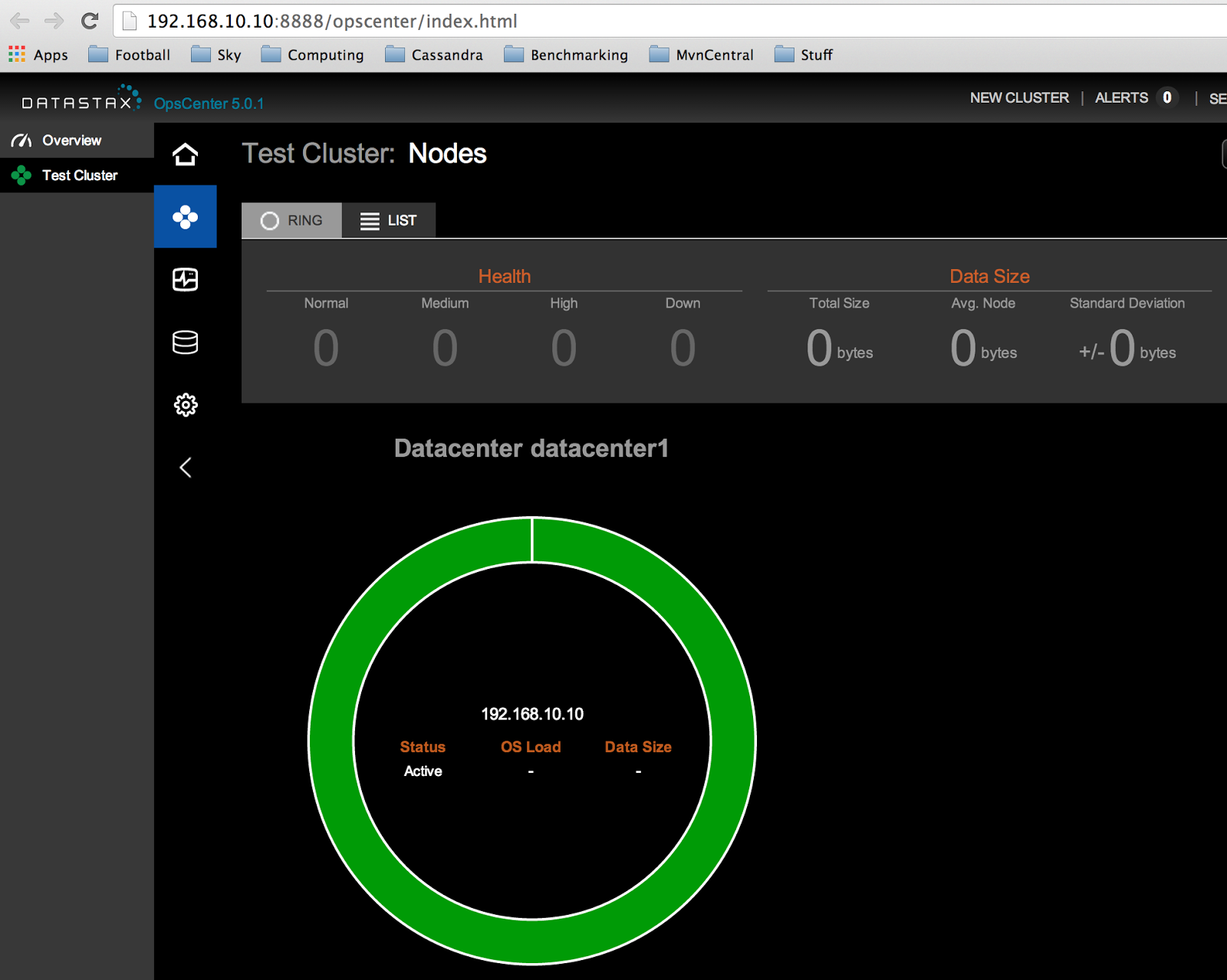Viewport: 1227px width, 980px height.
Task: Click the Avg. Node label
Action: tap(983, 303)
